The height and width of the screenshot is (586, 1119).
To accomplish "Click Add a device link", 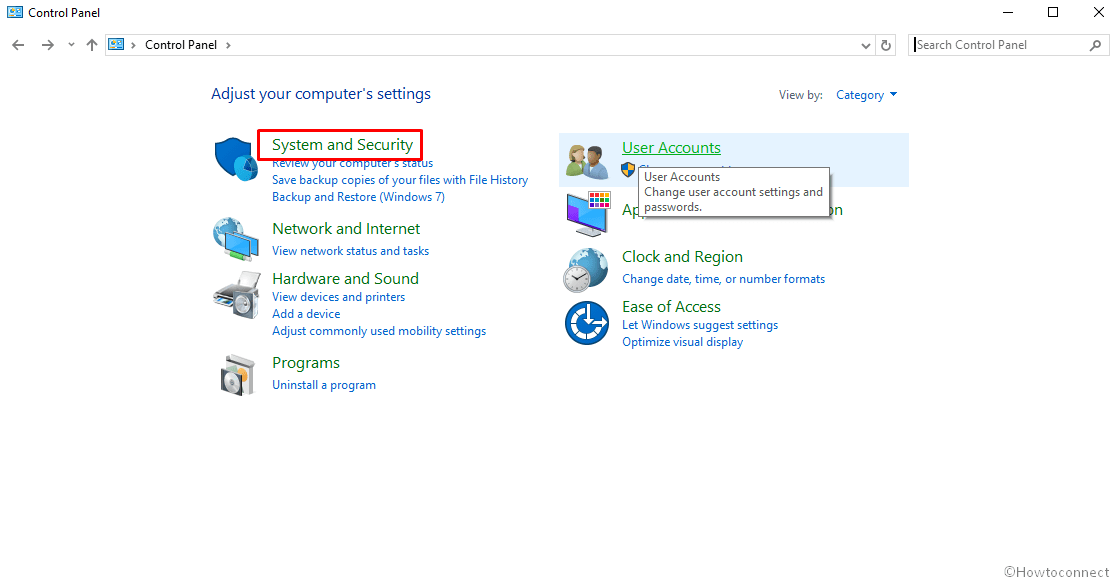I will pyautogui.click(x=306, y=314).
